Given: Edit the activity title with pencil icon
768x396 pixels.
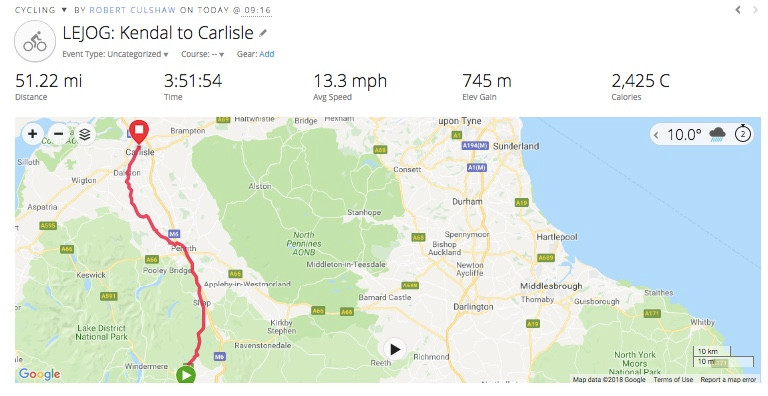Looking at the screenshot, I should [x=263, y=33].
